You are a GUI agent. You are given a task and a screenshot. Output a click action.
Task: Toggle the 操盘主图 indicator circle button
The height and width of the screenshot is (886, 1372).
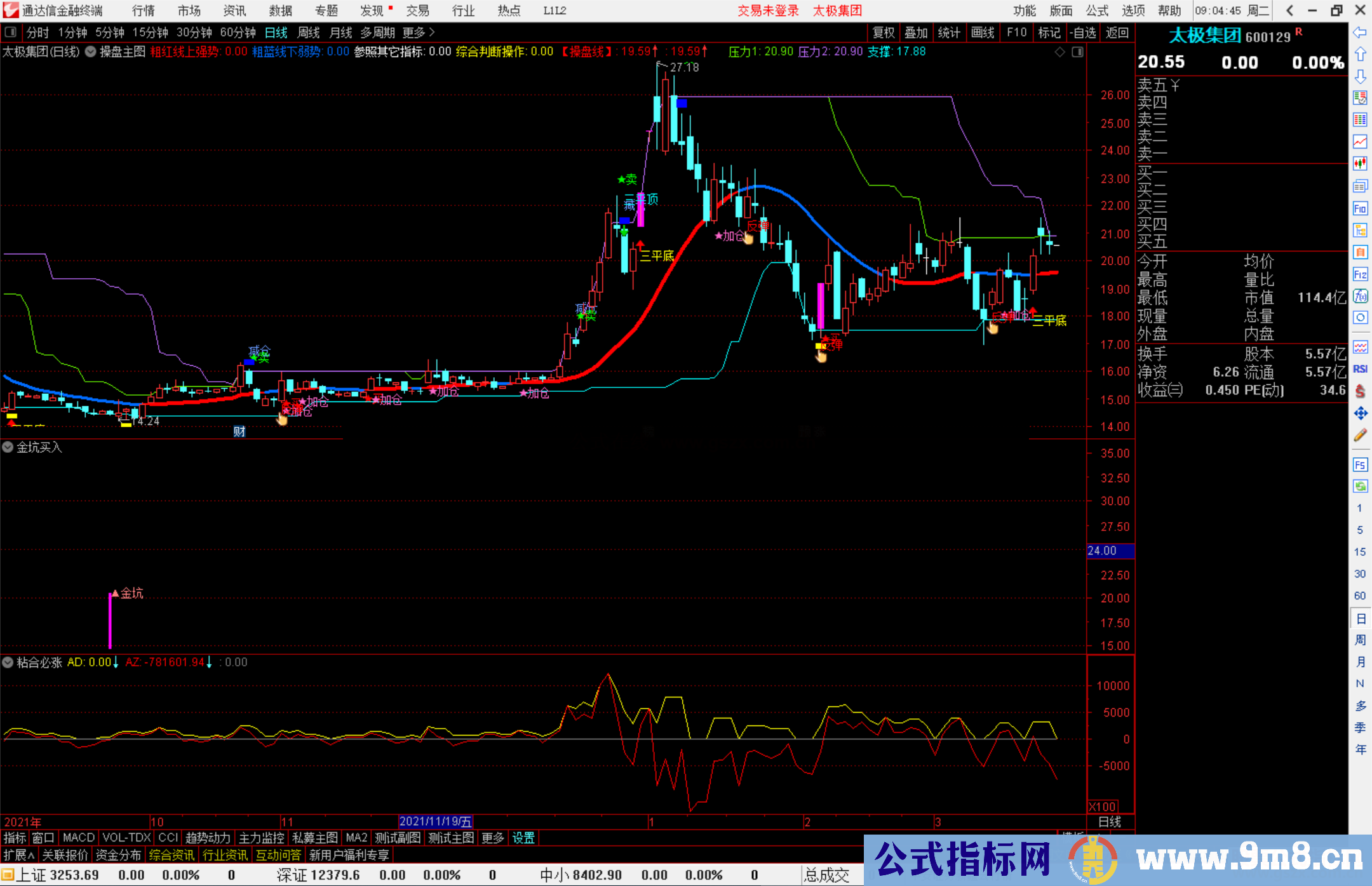pos(91,51)
